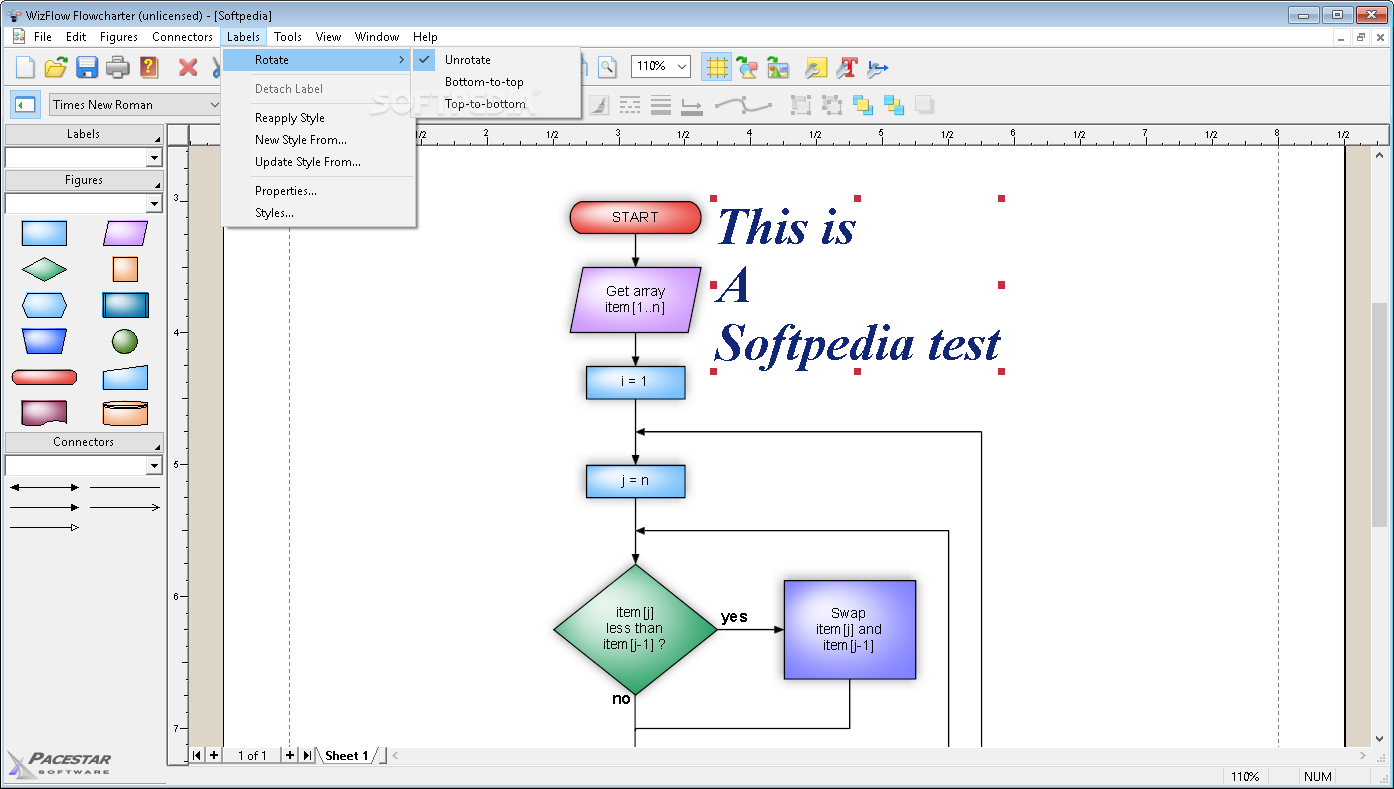Click the Swap item[j] and item[j-1] box
Screen dimensions: 1394x789
click(x=849, y=630)
